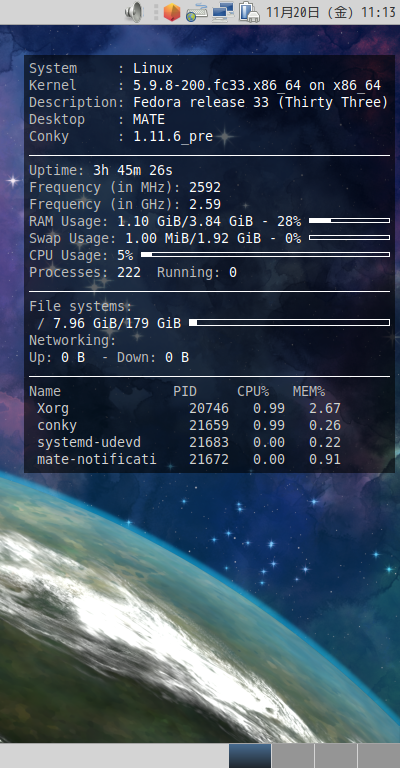Click the "PID" column header
The height and width of the screenshot is (768, 400).
tap(185, 391)
